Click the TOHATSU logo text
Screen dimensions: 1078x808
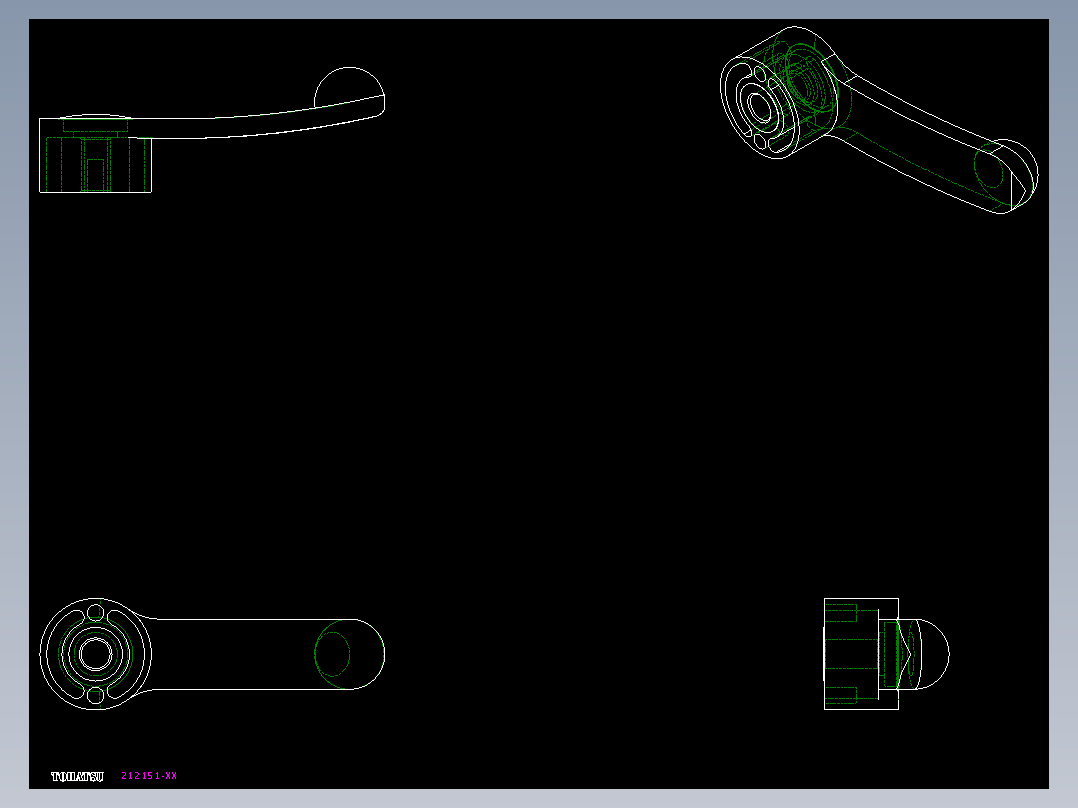(x=77, y=776)
